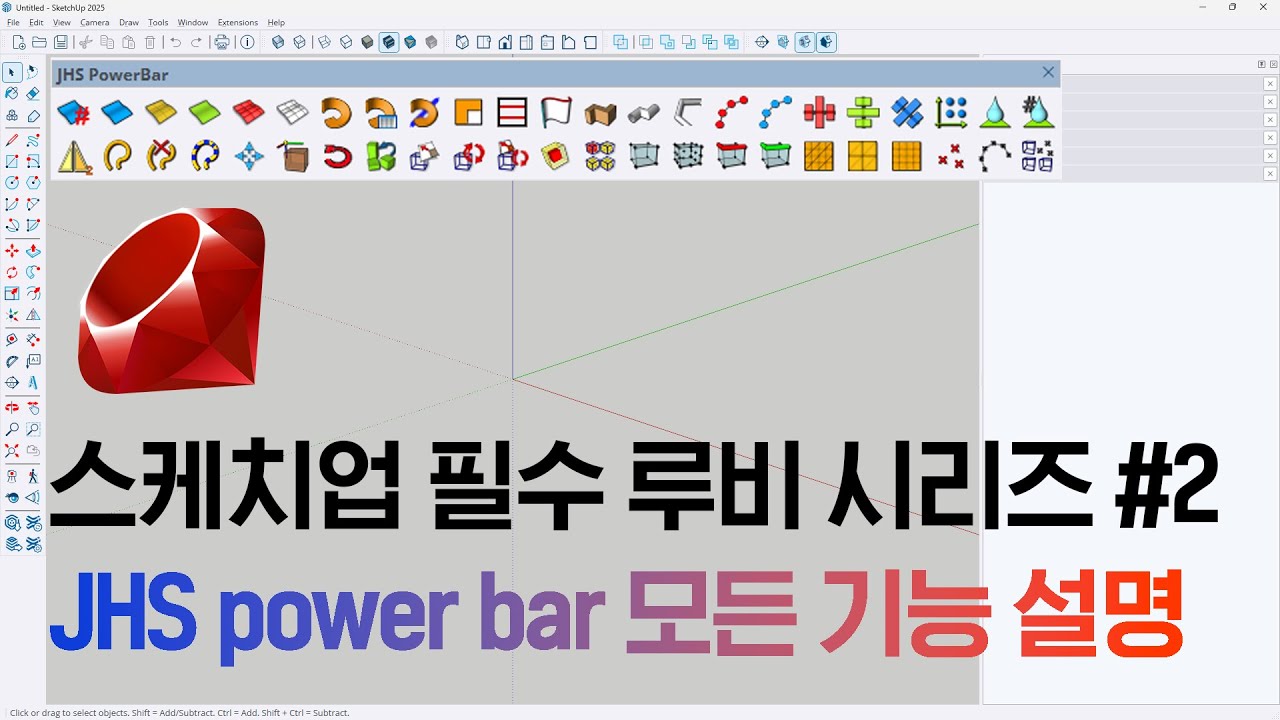
Task: Click the red horizontal lines rectangle icon
Action: coord(512,113)
